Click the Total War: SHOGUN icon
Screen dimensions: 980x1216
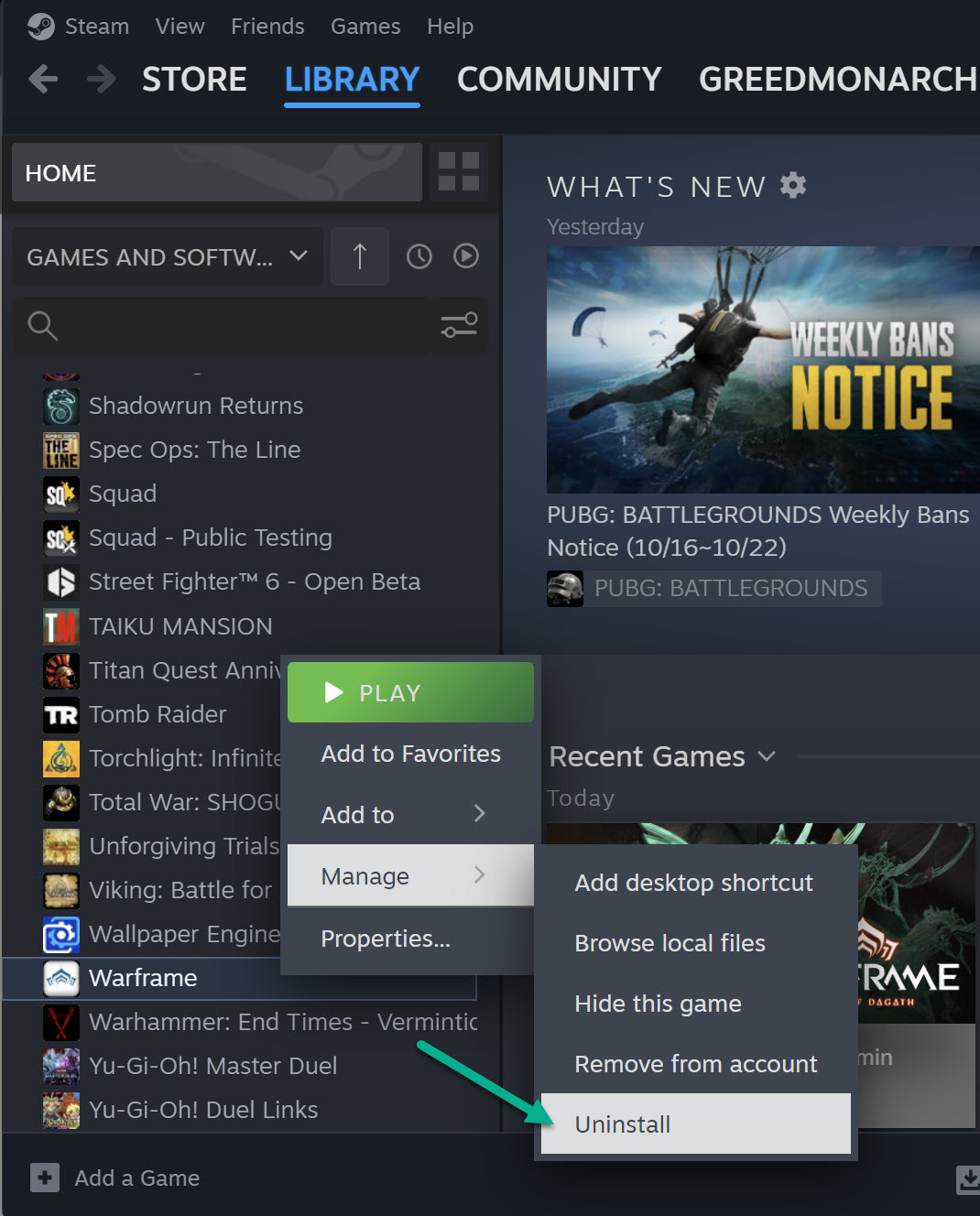tap(61, 802)
